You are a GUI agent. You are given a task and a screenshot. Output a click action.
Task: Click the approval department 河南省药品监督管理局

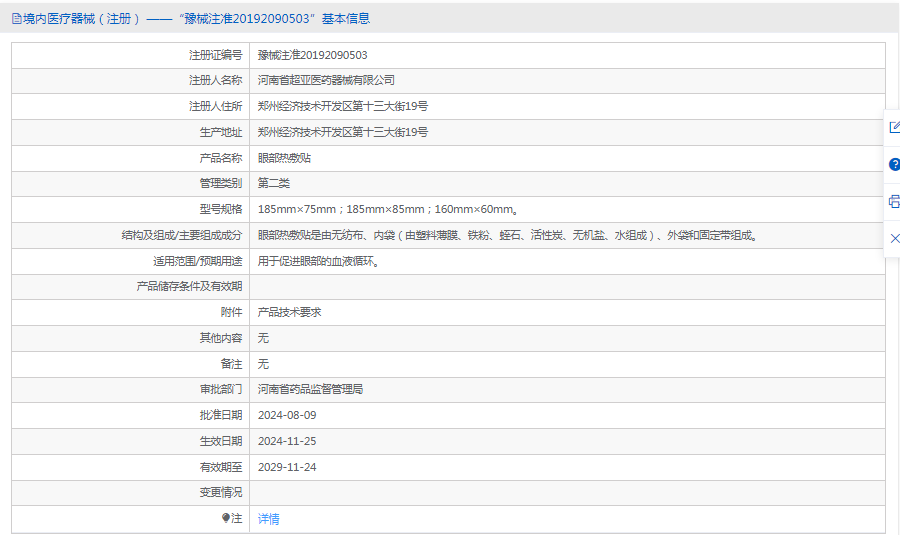coord(310,389)
